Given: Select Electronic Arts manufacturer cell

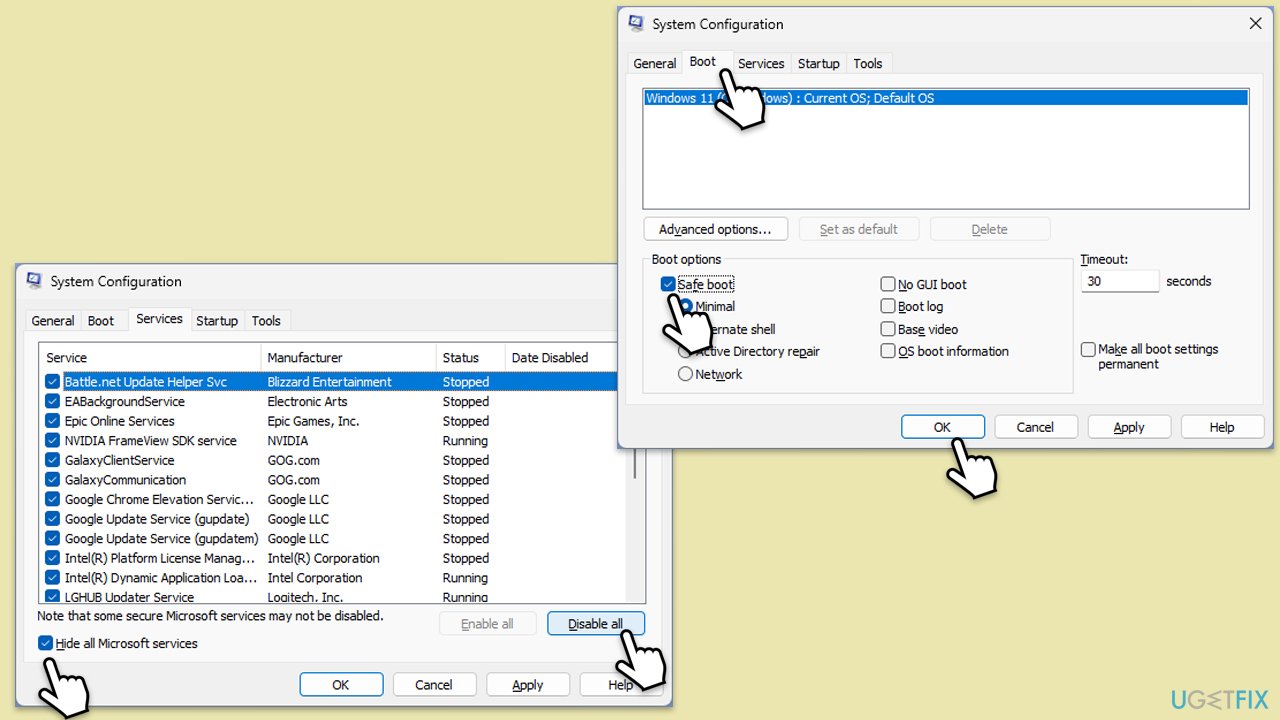Looking at the screenshot, I should (307, 401).
